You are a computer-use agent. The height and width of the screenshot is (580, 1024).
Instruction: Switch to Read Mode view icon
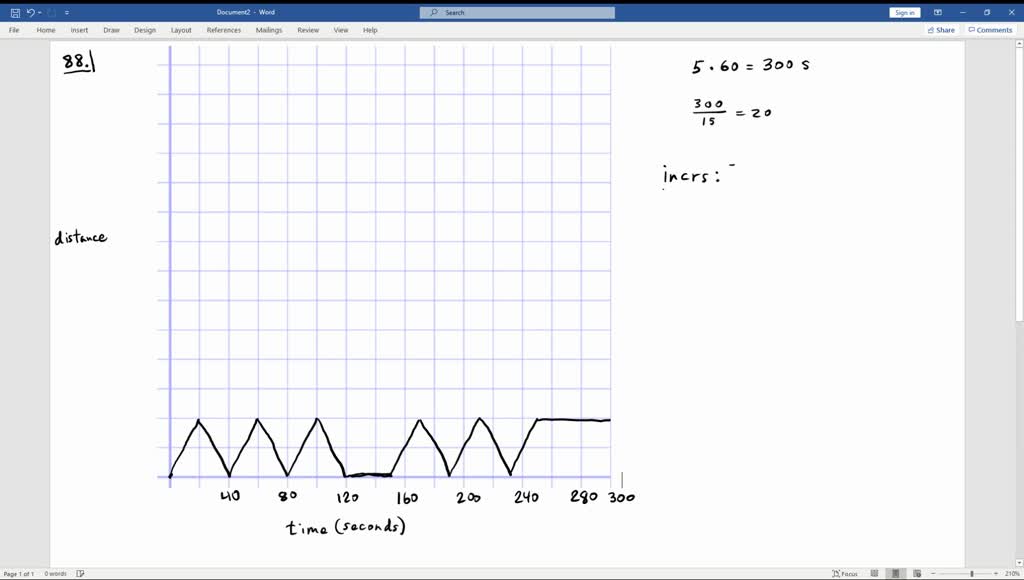[x=874, y=572]
